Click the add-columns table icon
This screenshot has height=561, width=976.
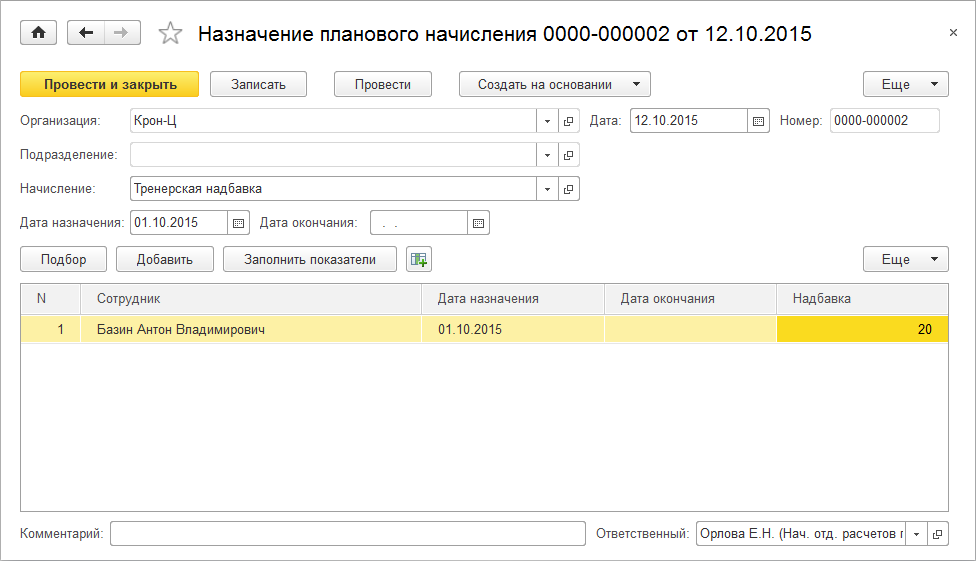click(x=419, y=259)
